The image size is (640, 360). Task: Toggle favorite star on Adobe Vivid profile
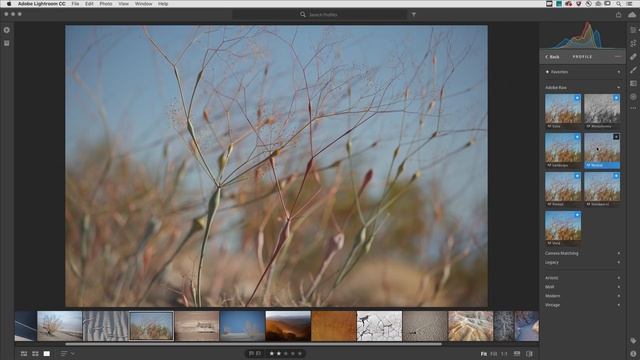[x=577, y=215]
